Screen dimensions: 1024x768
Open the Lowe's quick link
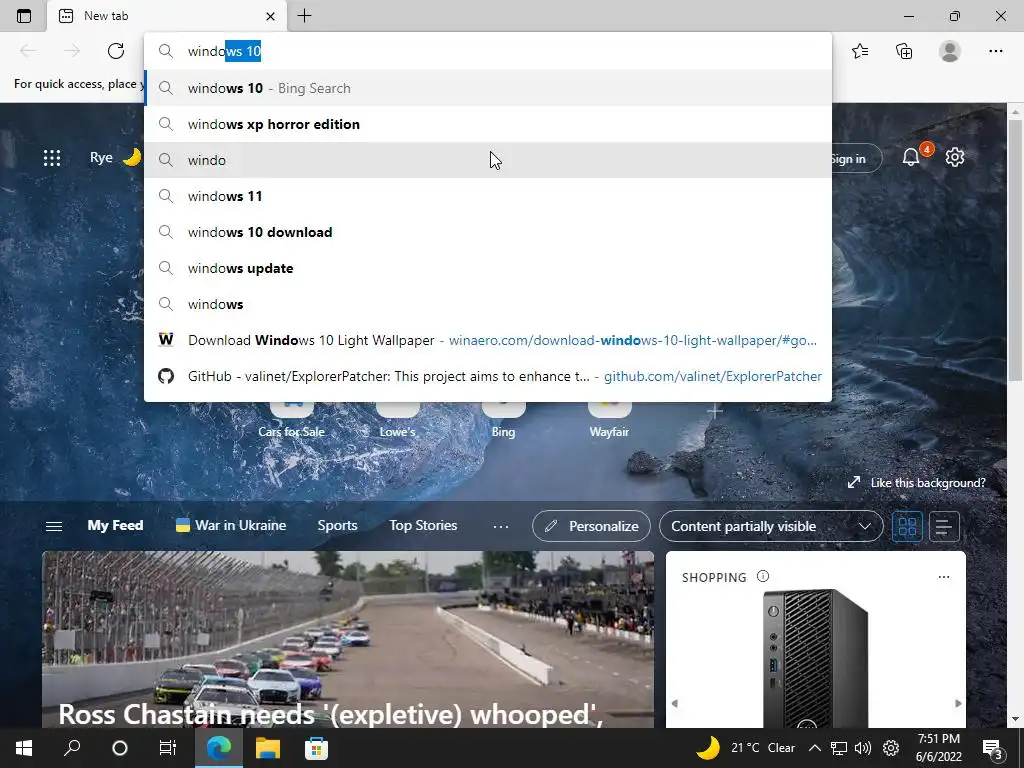398,419
